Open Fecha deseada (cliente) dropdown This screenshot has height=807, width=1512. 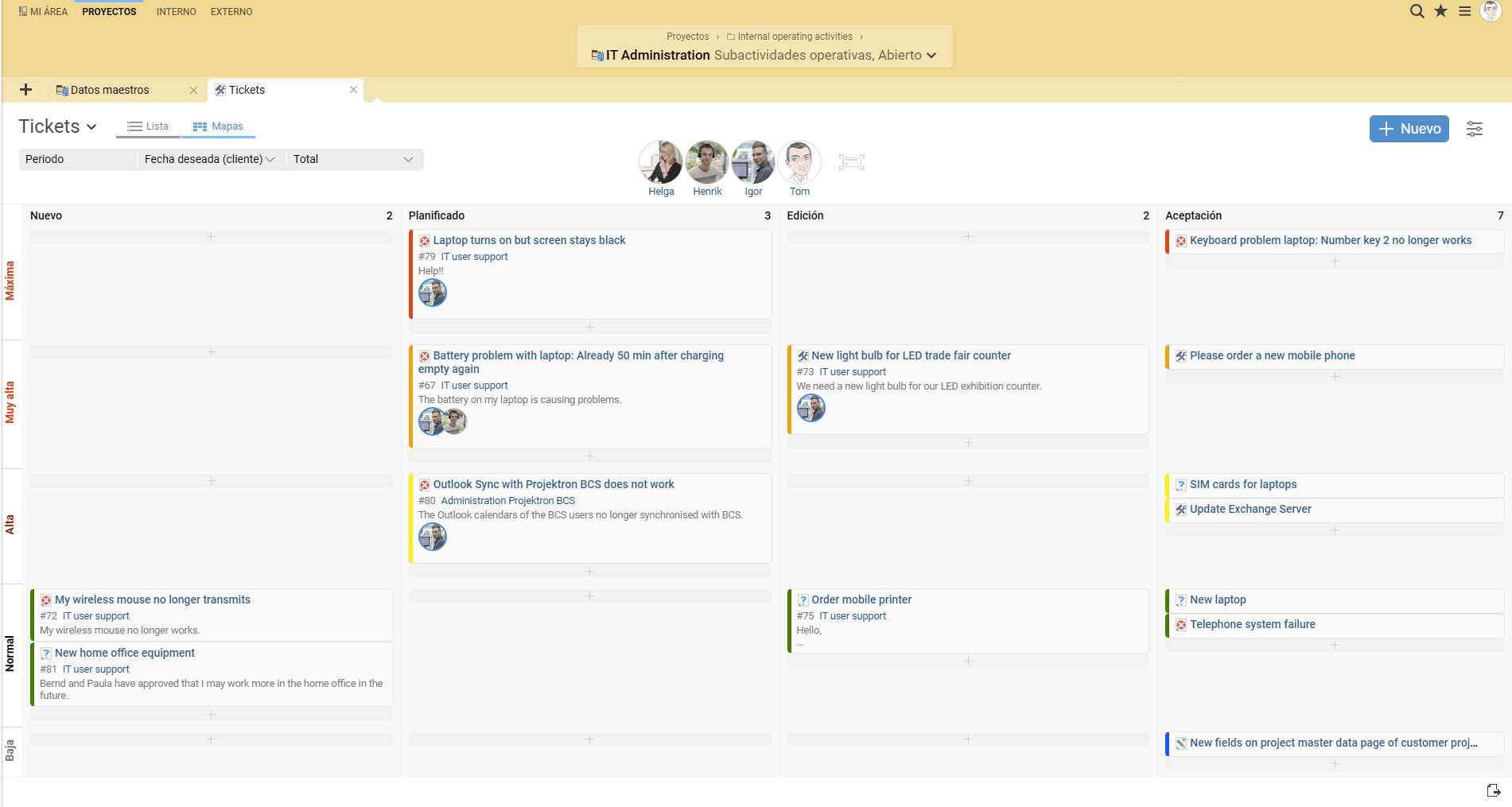pos(210,159)
